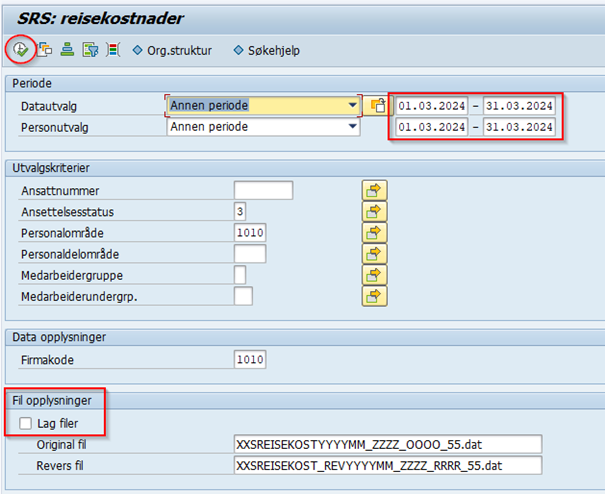605x494 pixels.
Task: Click the Personaldelområde input field
Action: click(250, 254)
